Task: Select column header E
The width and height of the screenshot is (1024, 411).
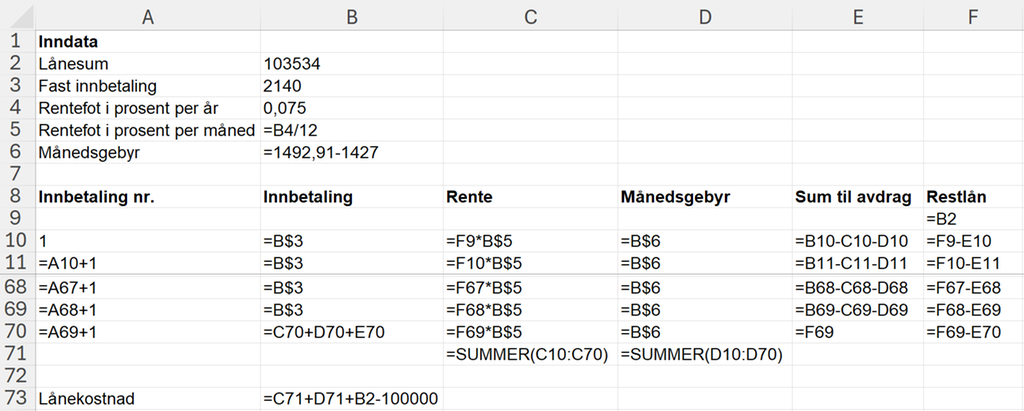Action: click(x=857, y=14)
